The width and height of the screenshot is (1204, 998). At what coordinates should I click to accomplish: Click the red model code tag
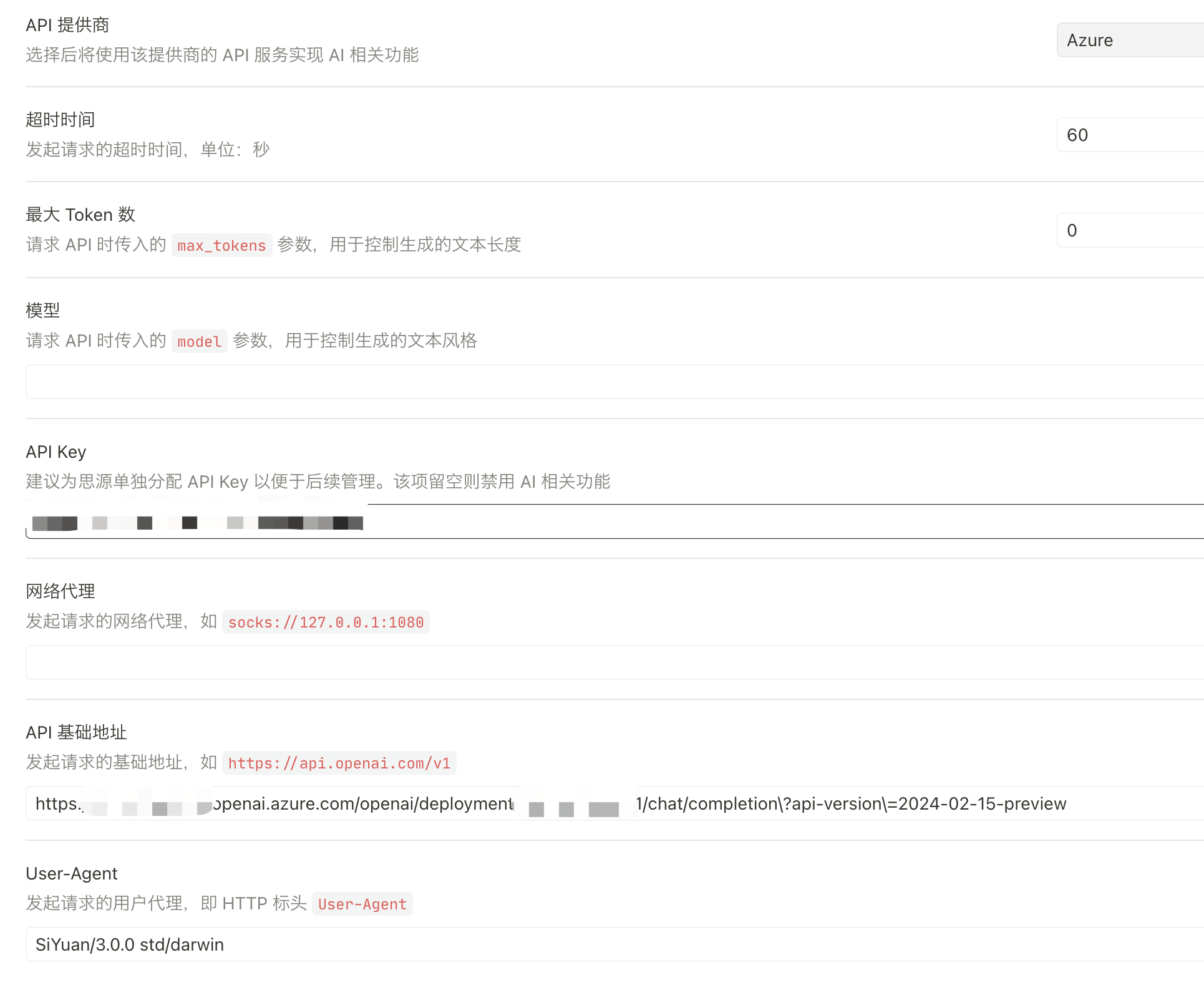[x=199, y=342]
